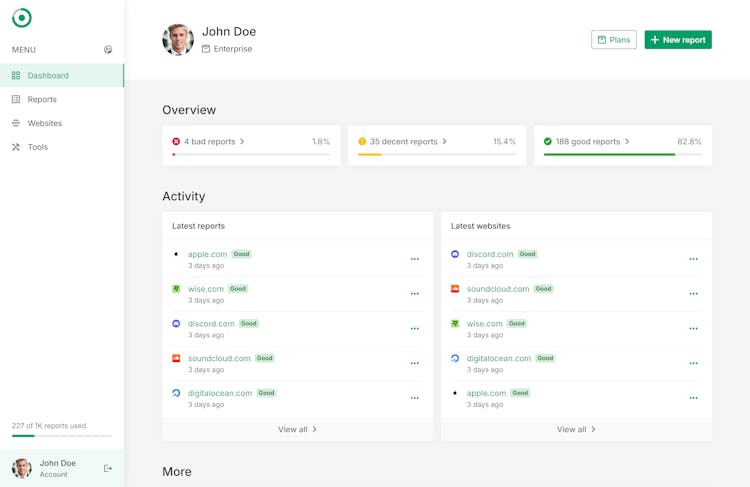Click the green app logo icon
Screen dimensions: 750x487
[22, 18]
